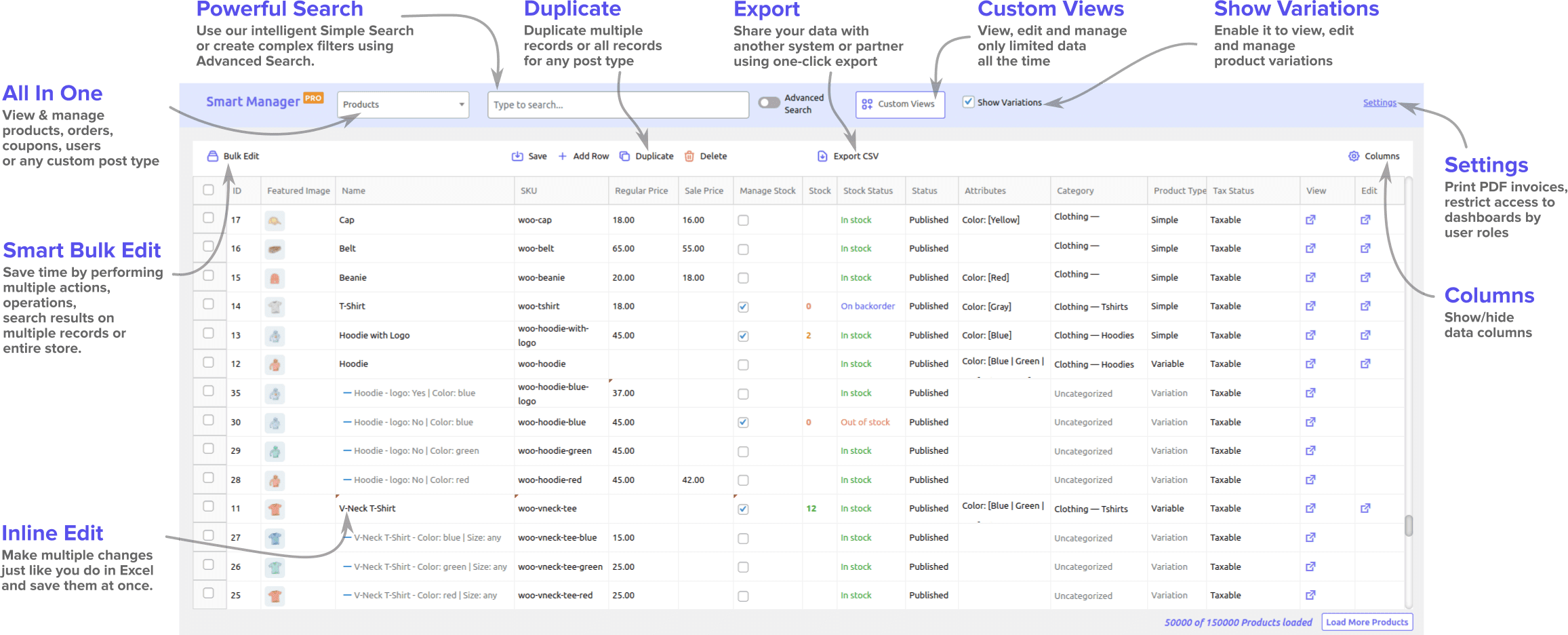Add a new row using Add Row
This screenshot has height=635, width=1568.
pos(583,156)
